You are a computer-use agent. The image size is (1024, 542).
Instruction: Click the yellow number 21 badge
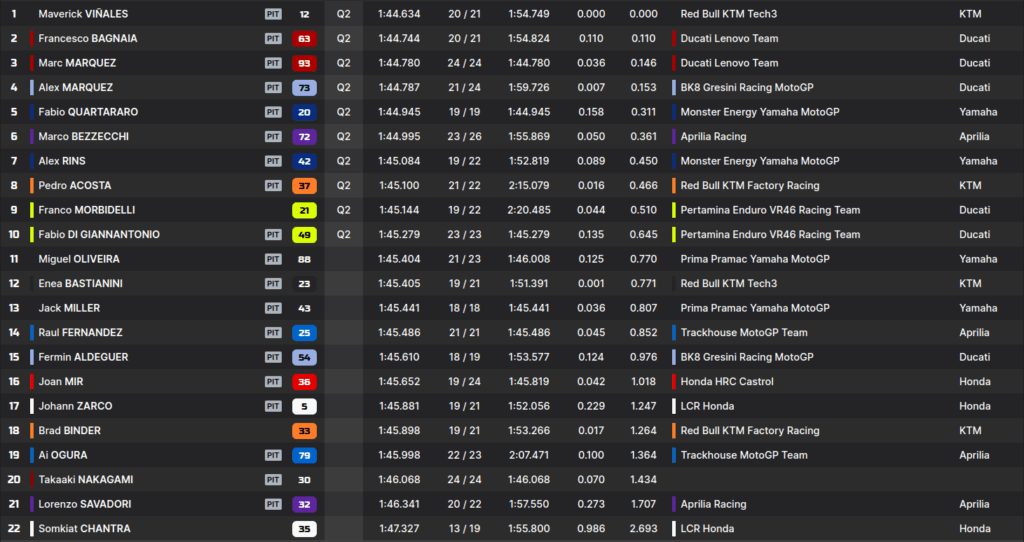click(x=304, y=210)
